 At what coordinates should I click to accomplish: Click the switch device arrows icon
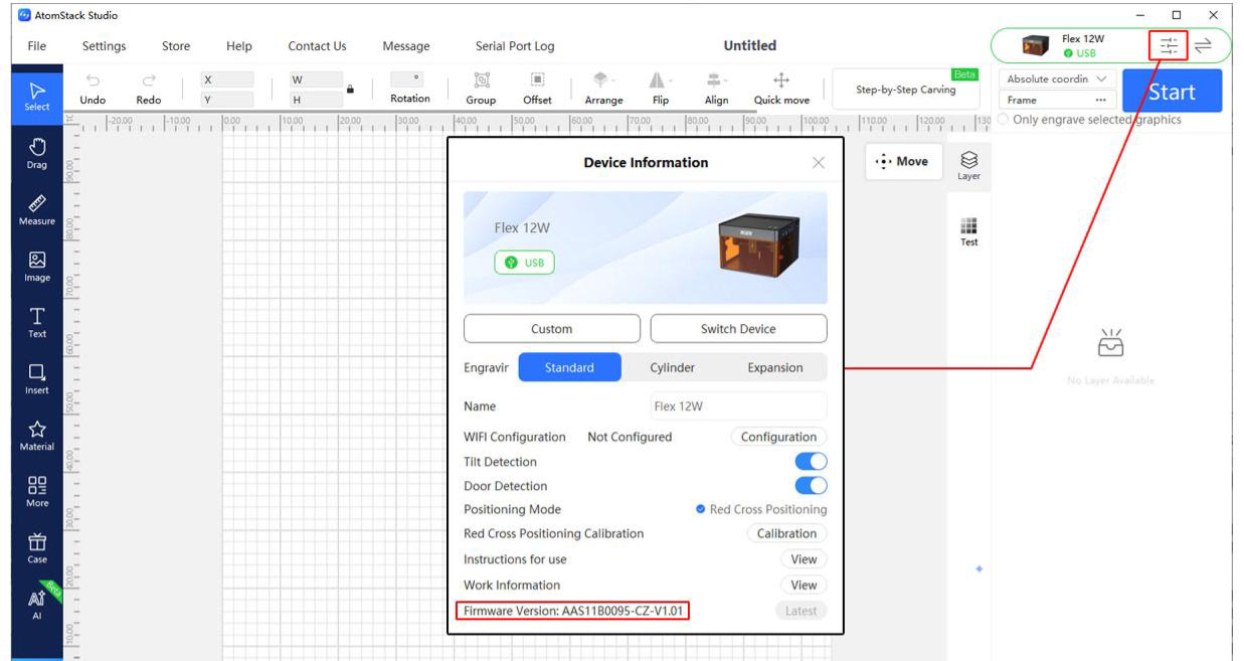(x=1203, y=45)
